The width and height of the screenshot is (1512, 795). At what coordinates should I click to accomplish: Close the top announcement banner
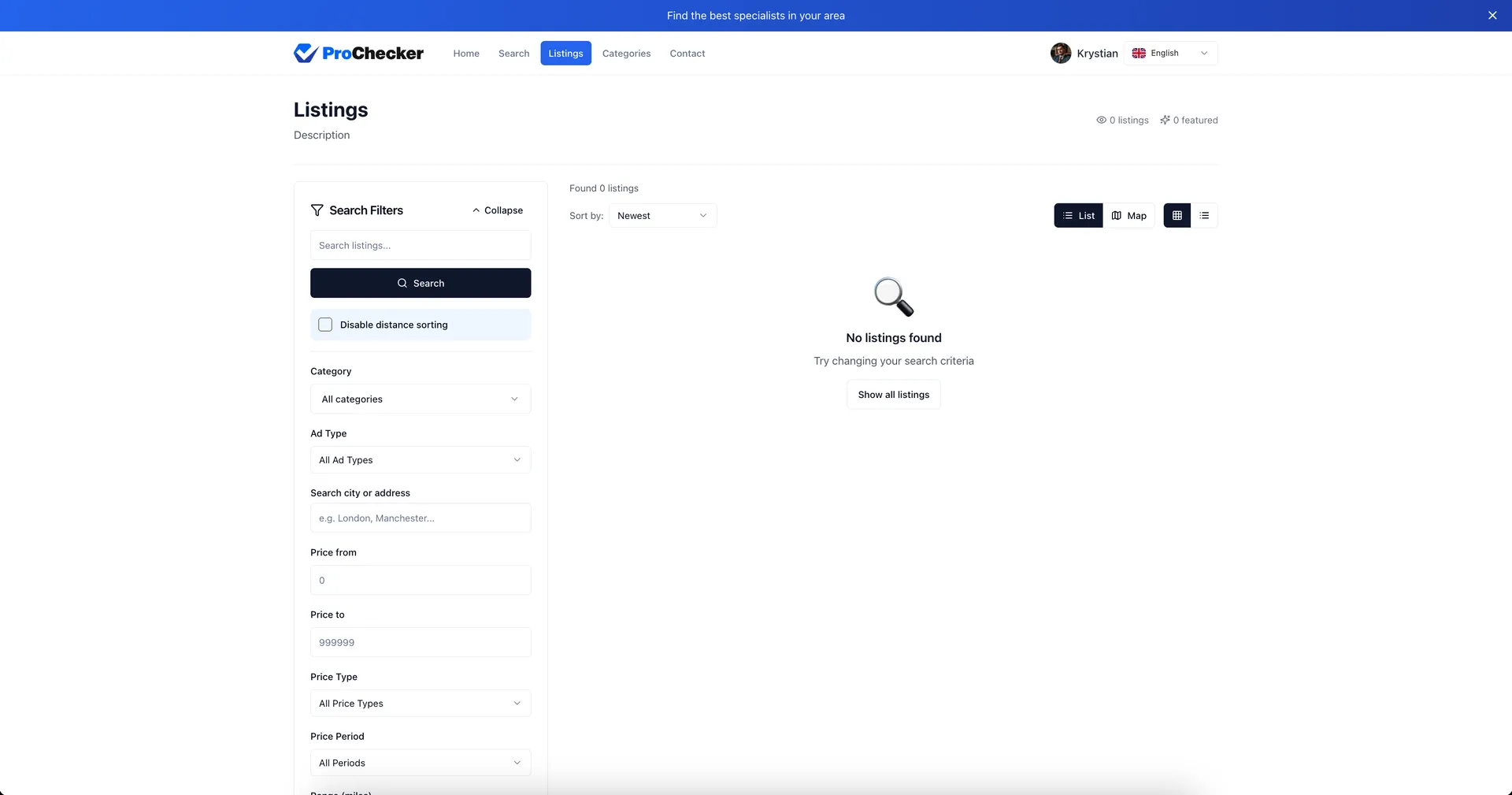click(1492, 16)
